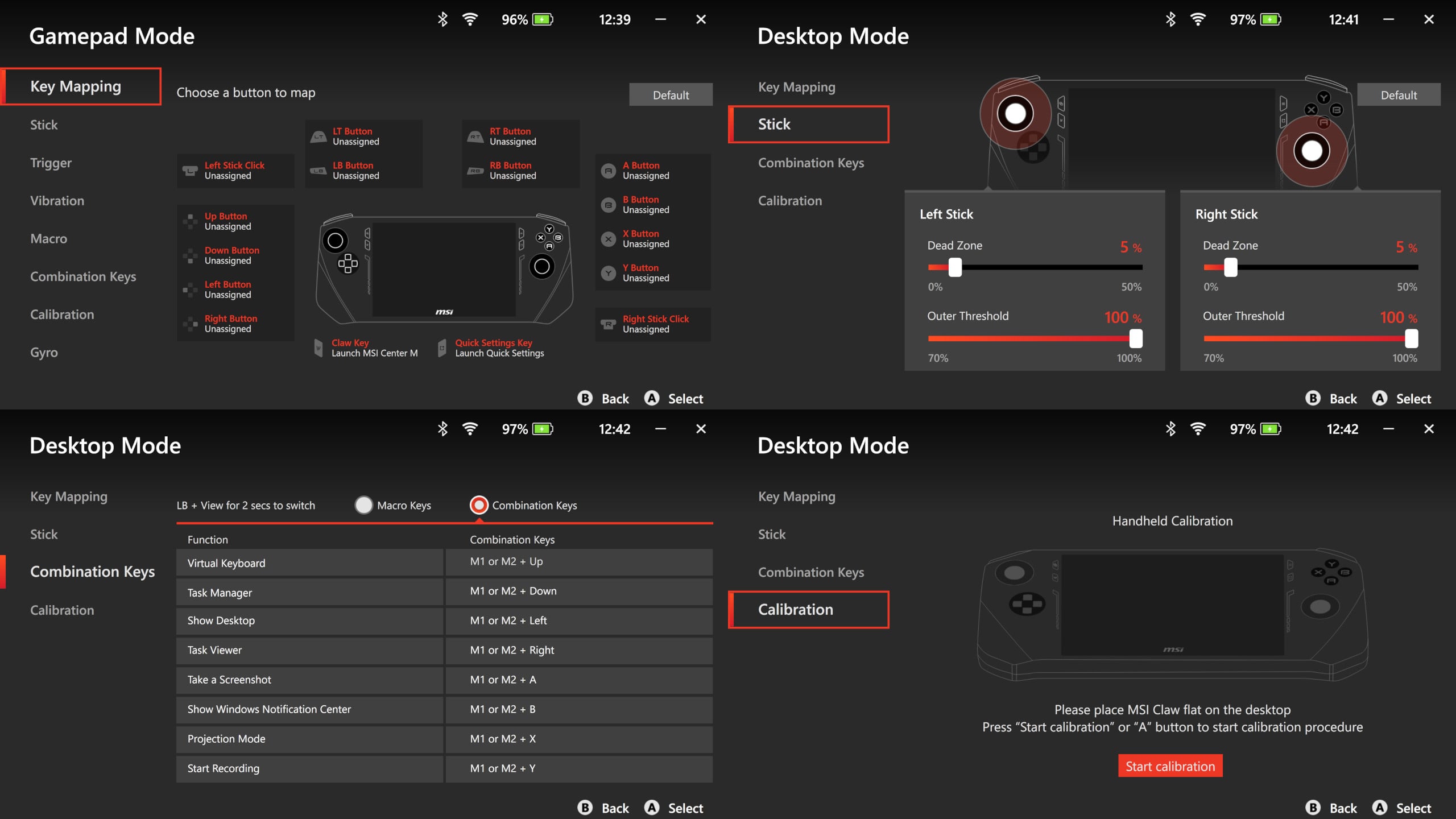Click the Bluetooth icon in Gamepad Mode
Screen dimensions: 1456x819
442,20
